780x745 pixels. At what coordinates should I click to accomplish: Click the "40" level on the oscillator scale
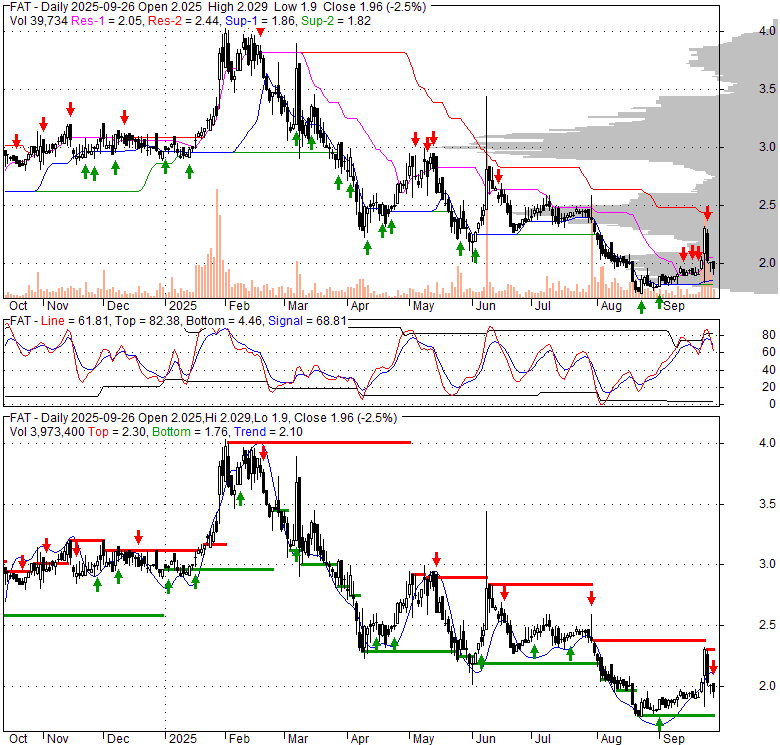coord(769,370)
